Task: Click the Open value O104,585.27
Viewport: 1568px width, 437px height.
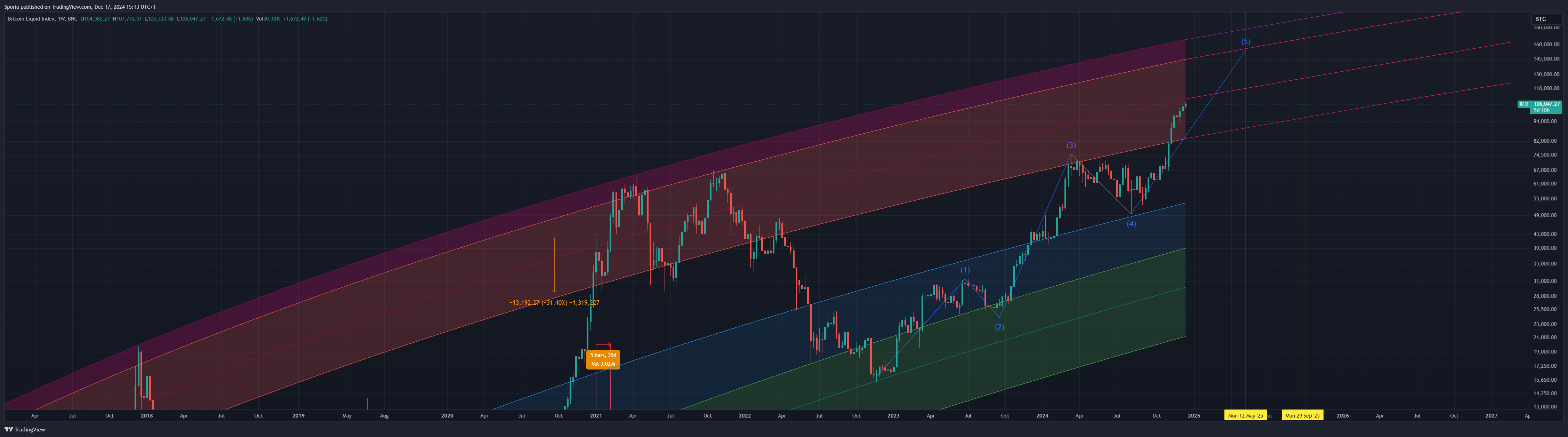Action: (x=95, y=19)
